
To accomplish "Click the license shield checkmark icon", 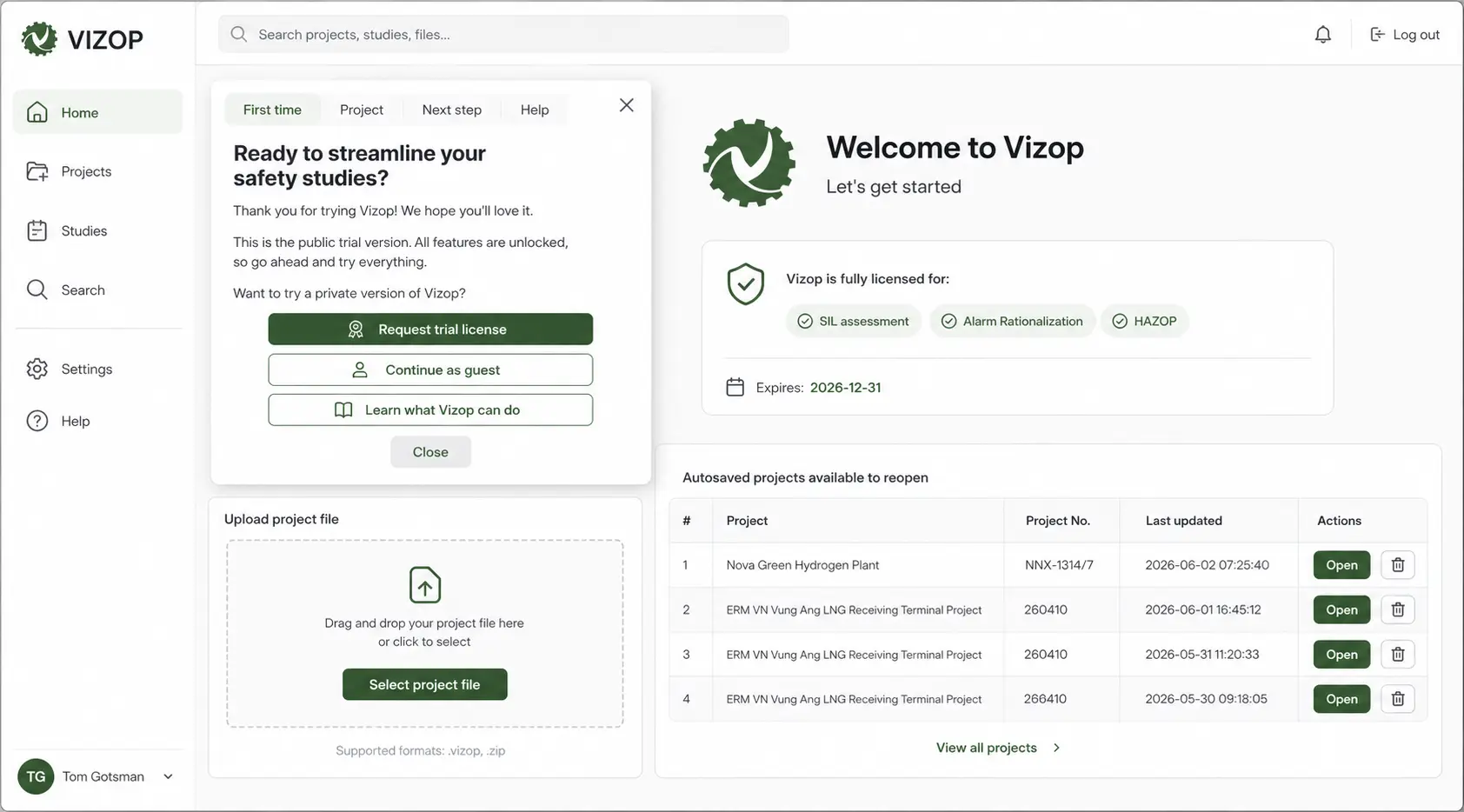I will (x=745, y=284).
